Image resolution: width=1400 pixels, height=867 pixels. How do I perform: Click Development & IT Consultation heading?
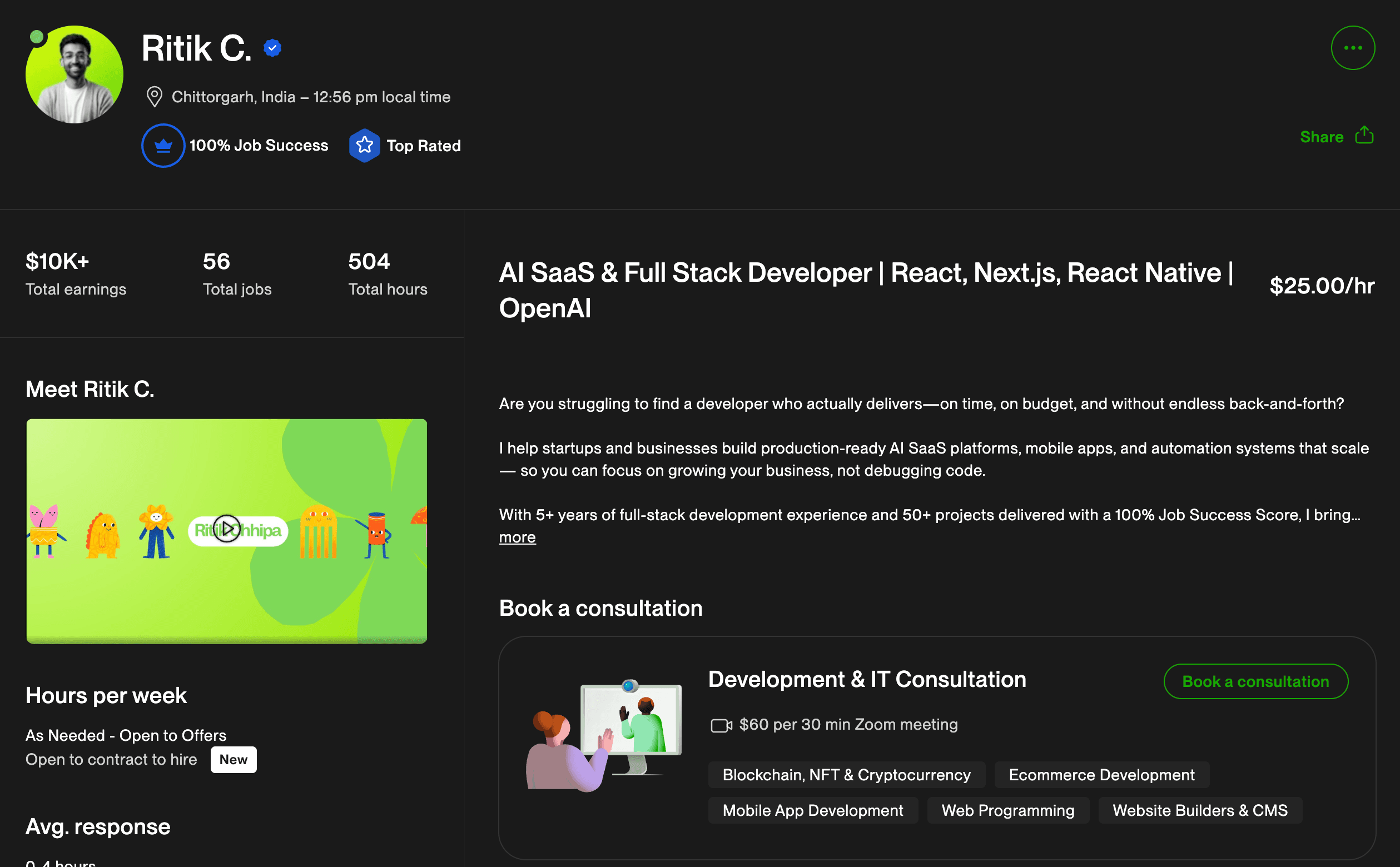[x=867, y=679]
